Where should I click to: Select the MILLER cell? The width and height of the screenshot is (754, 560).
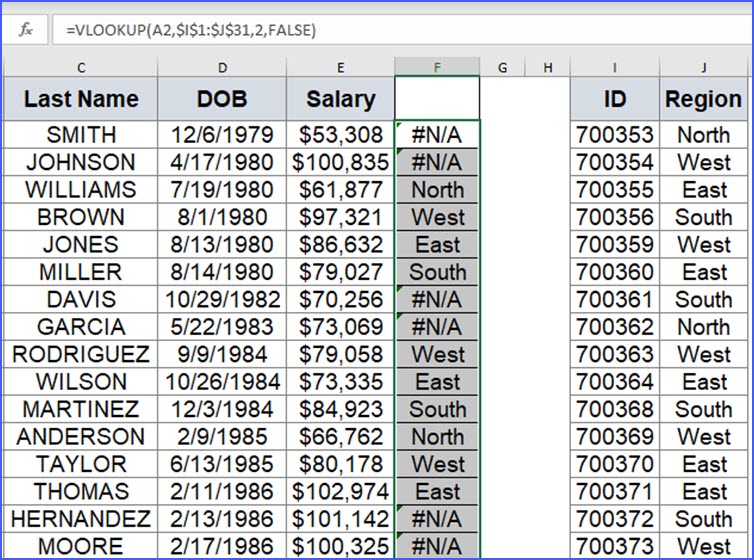click(x=81, y=272)
